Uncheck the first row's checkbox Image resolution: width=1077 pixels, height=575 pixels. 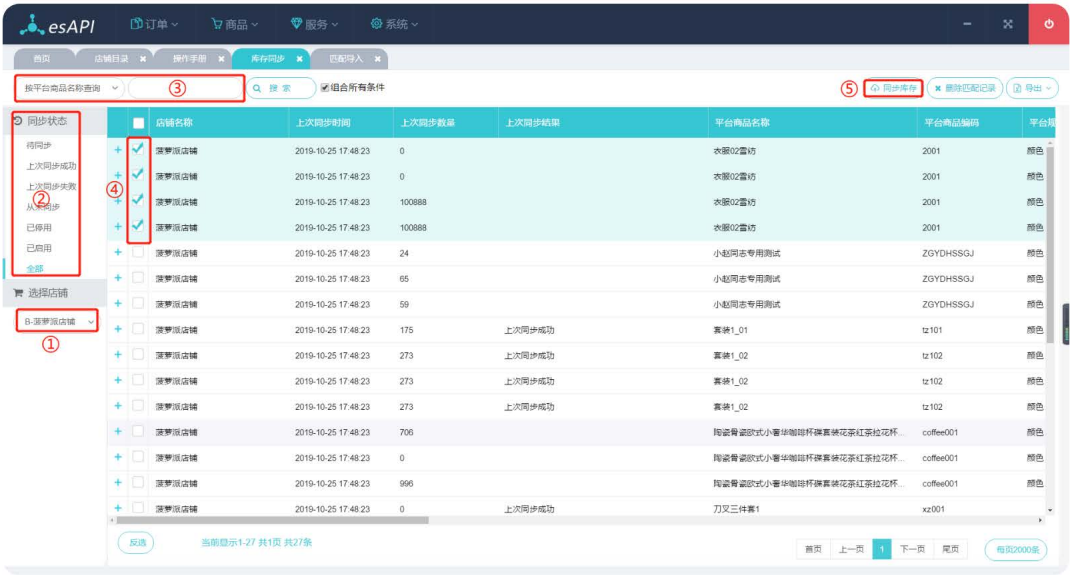[138, 149]
